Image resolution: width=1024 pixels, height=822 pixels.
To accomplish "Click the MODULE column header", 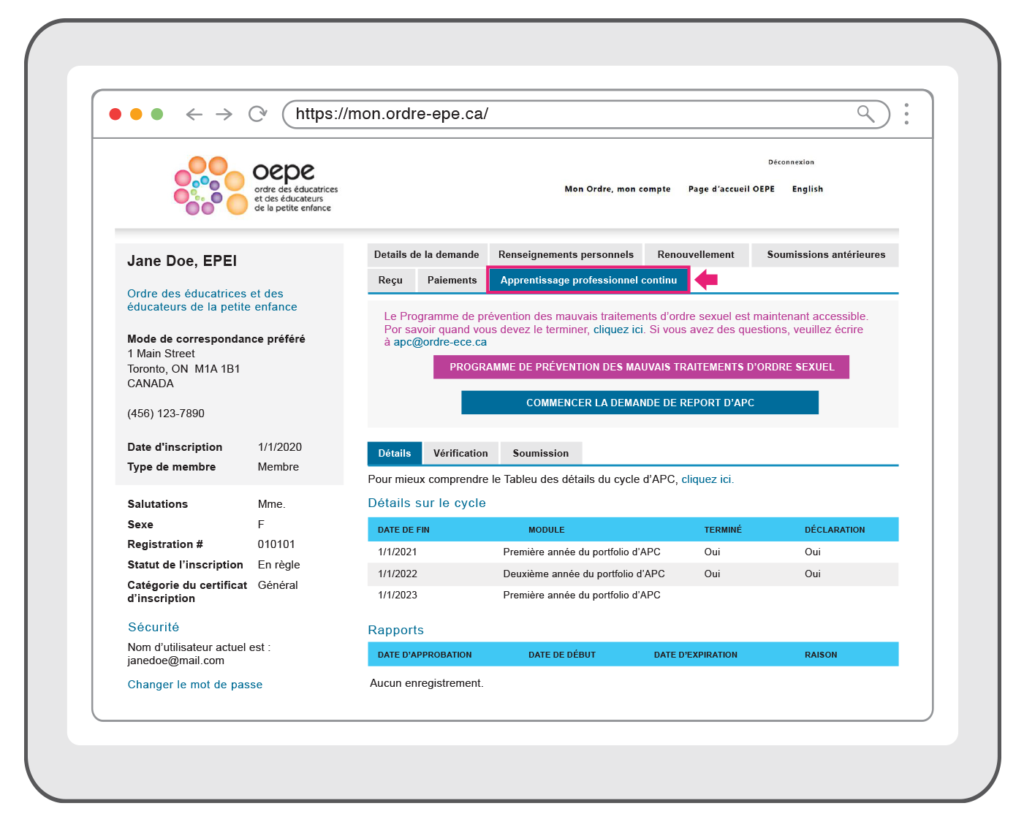I will tap(547, 530).
